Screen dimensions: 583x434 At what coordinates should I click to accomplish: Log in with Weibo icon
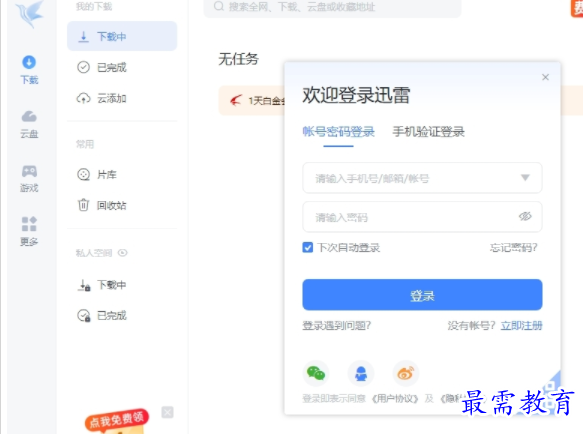coord(406,373)
